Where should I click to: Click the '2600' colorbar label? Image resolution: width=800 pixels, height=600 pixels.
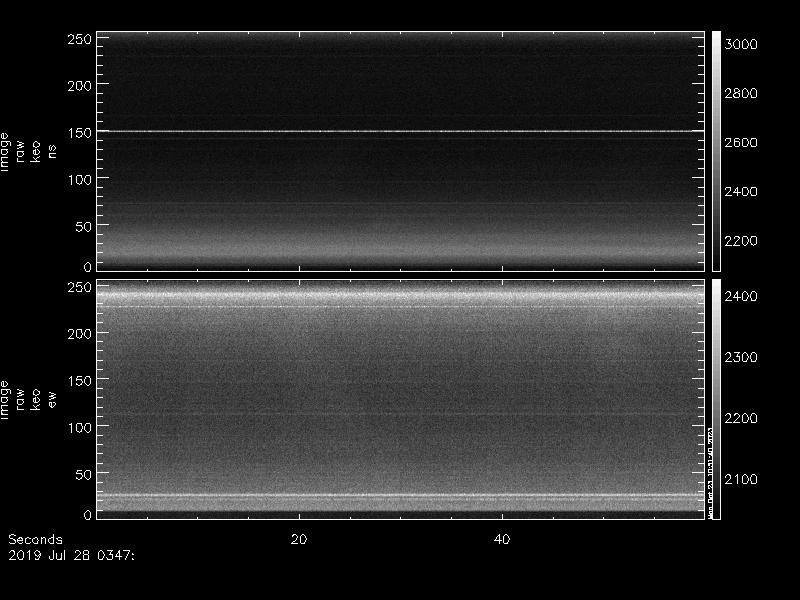[x=741, y=142]
